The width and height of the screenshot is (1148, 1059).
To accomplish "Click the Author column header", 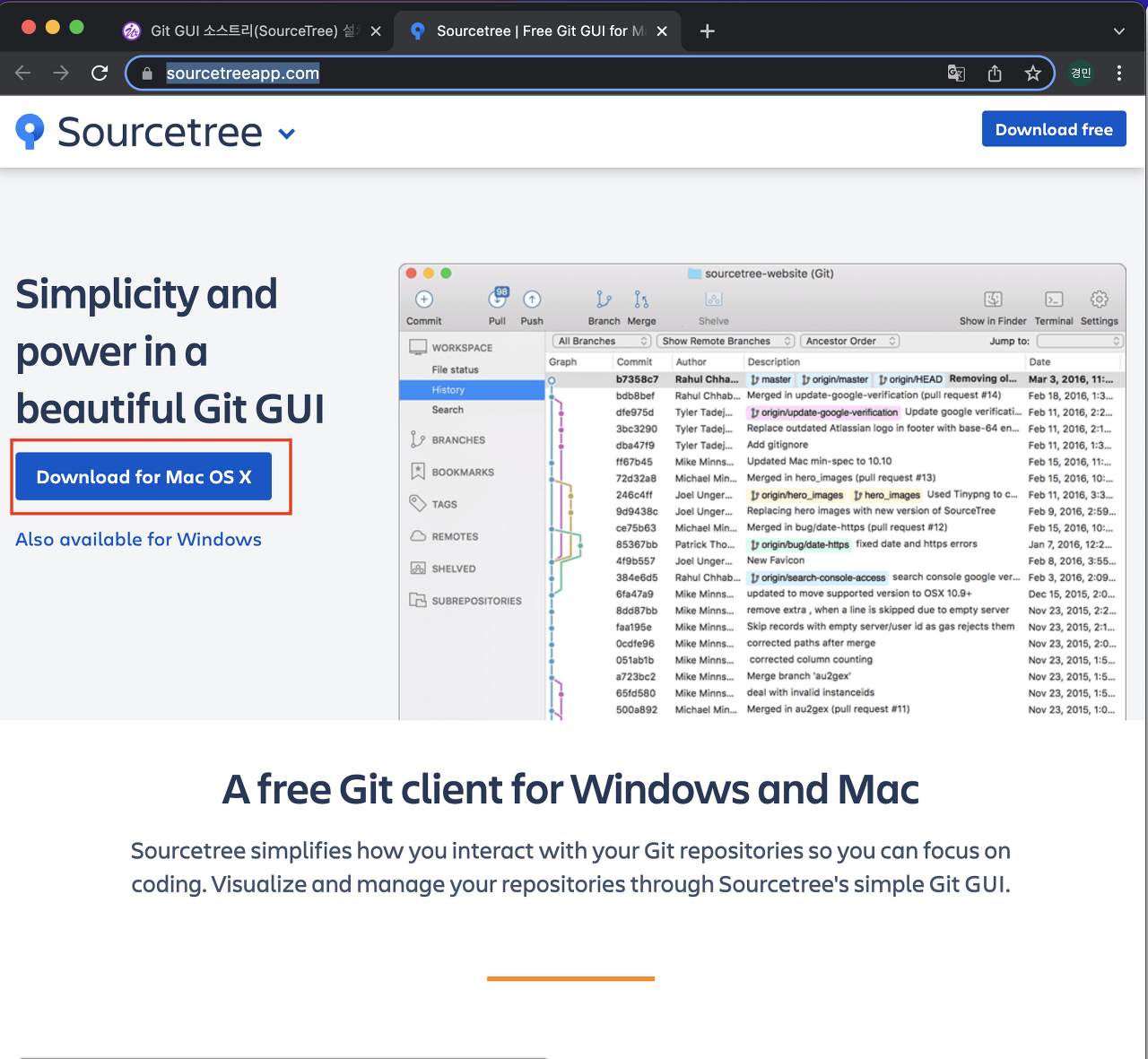I will 691,362.
